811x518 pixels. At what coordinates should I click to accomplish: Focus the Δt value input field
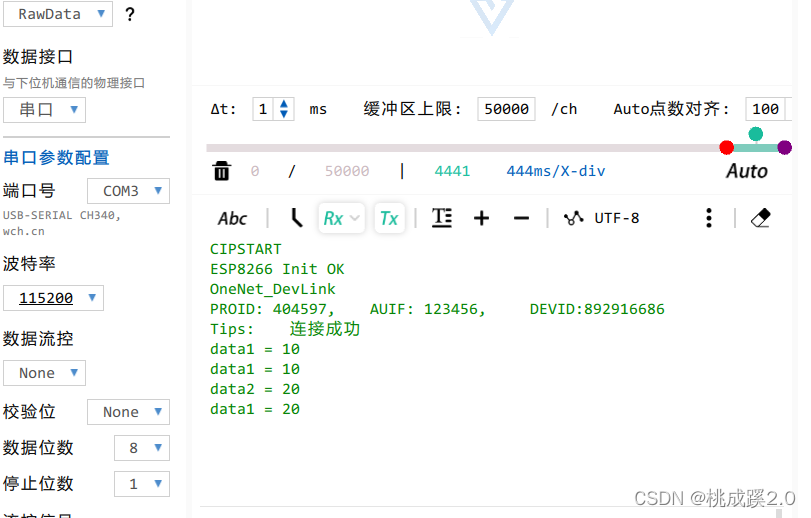pyautogui.click(x=265, y=109)
